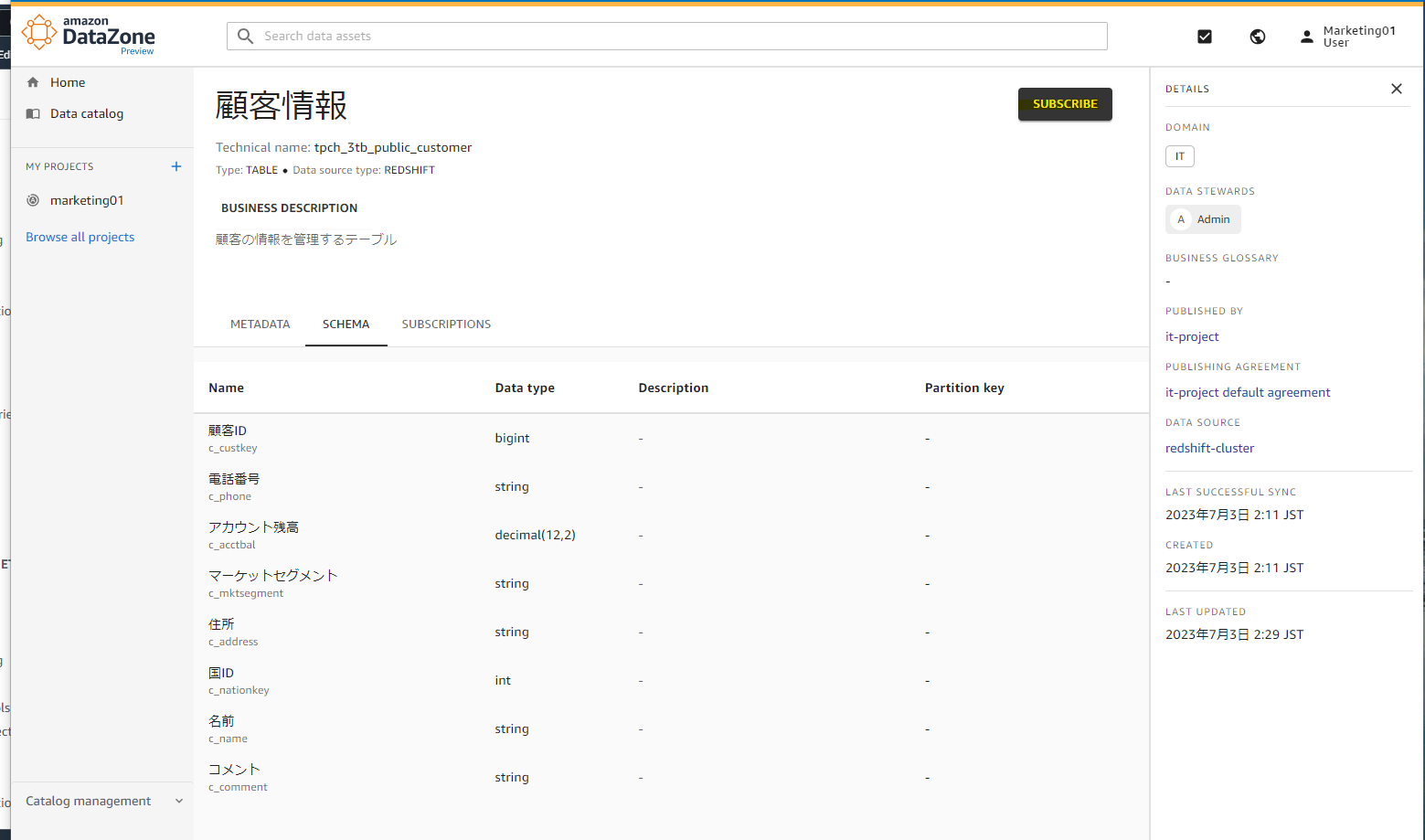
Task: Click the user profile icon
Action: click(x=1307, y=37)
